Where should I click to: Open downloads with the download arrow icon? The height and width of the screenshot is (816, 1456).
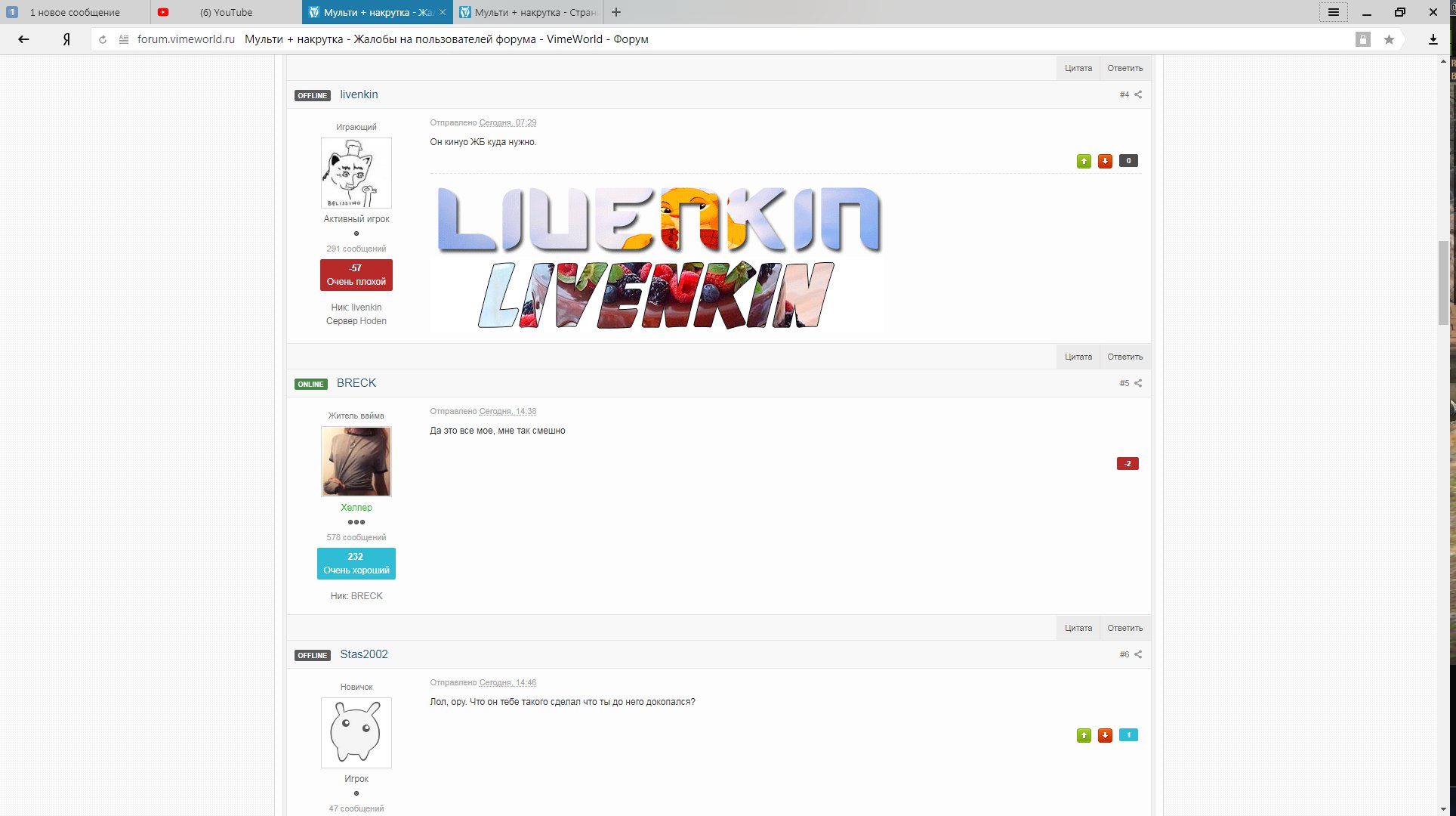(1433, 39)
